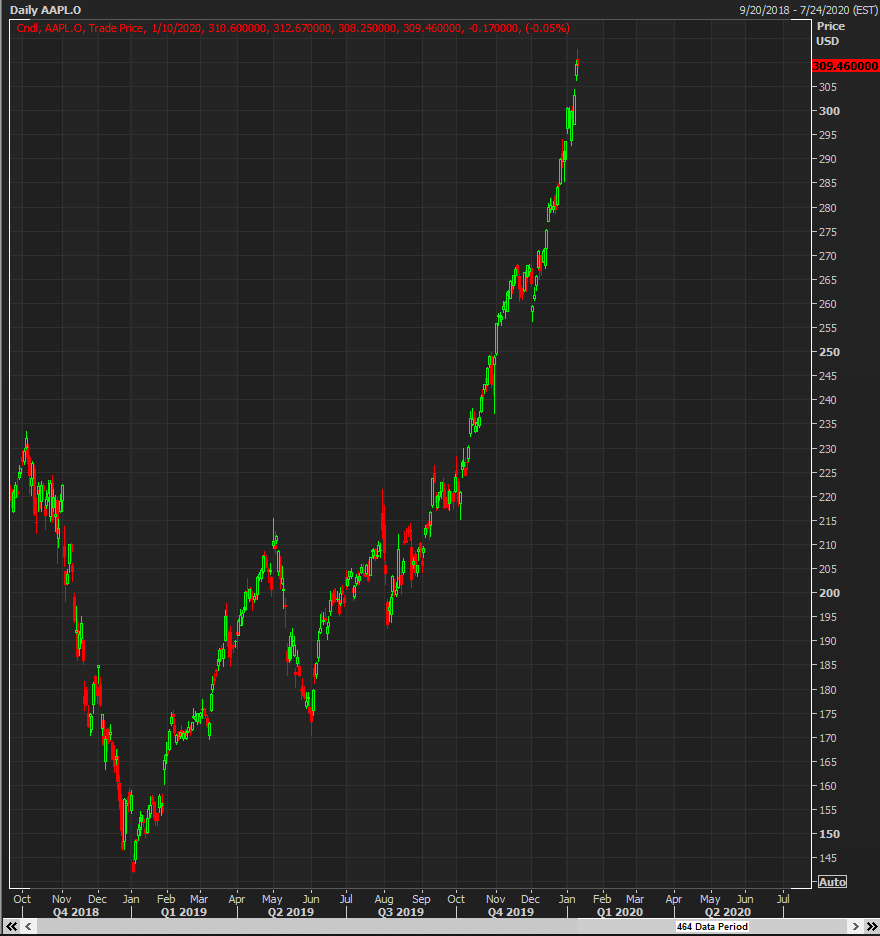Click the 250 price axis label

[829, 352]
